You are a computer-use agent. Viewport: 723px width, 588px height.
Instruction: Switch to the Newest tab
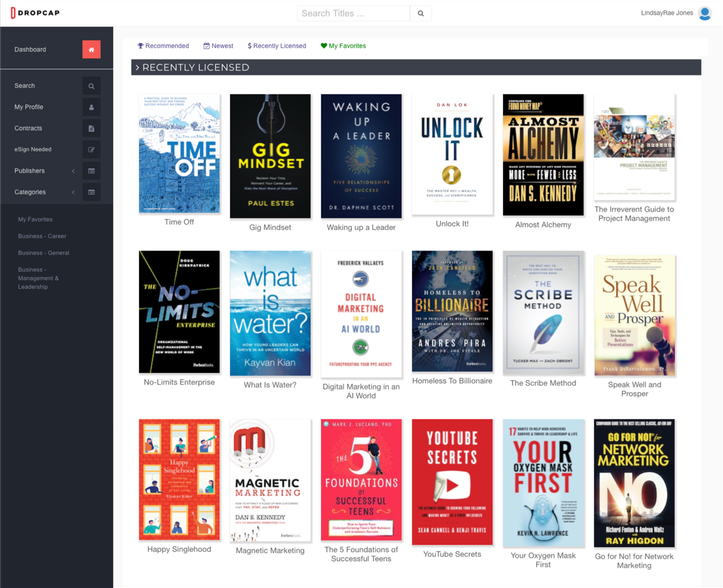tap(218, 46)
